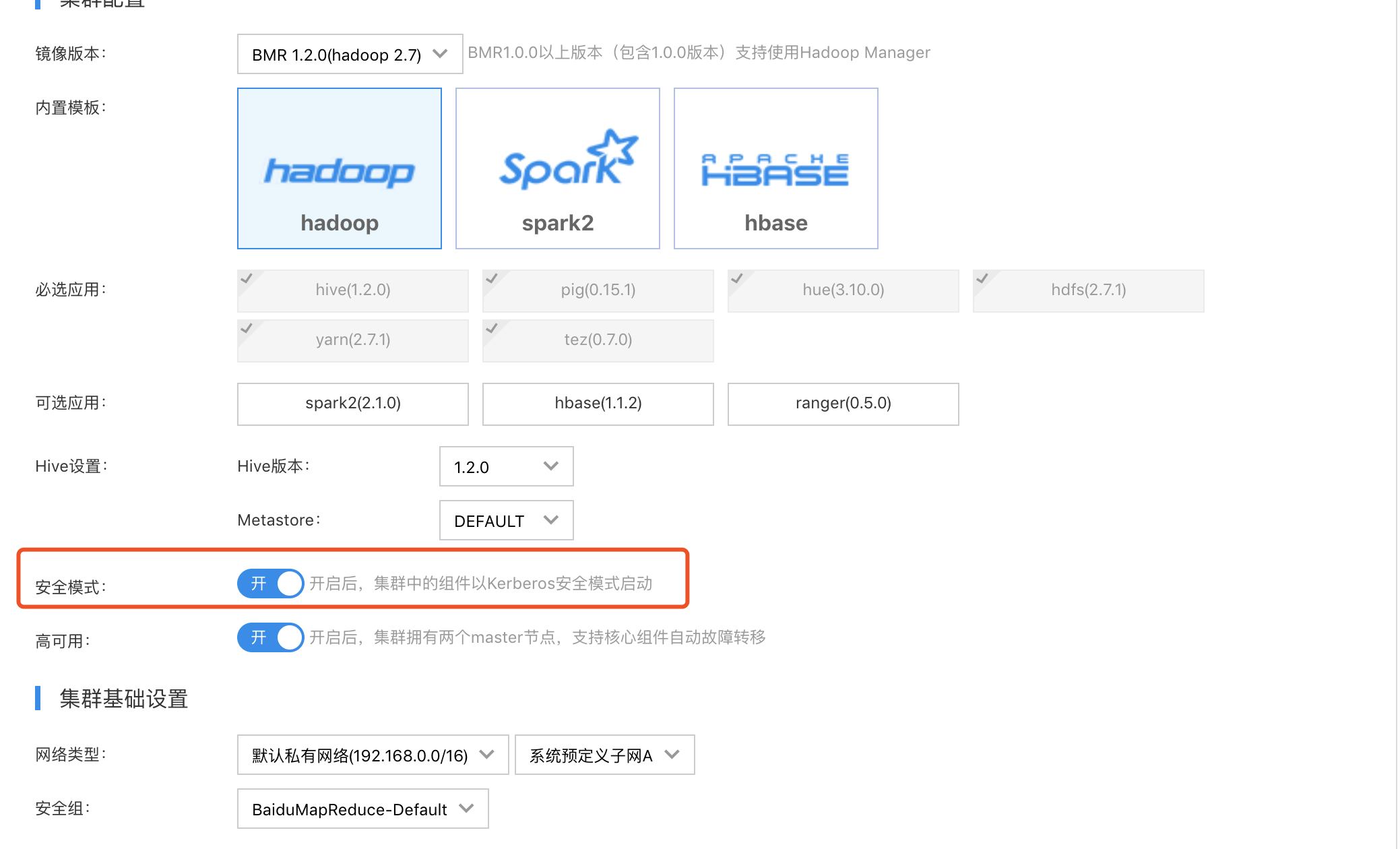
Task: Expand the 系统预定义子网A subnet dropdown
Action: coord(604,755)
